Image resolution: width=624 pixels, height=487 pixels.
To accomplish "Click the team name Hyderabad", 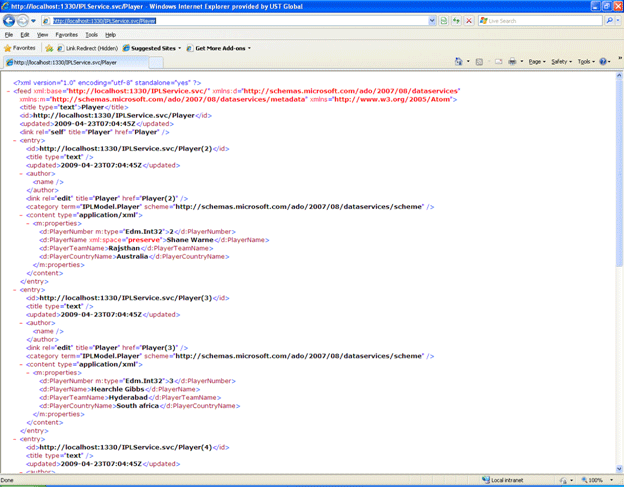I will 128,397.
